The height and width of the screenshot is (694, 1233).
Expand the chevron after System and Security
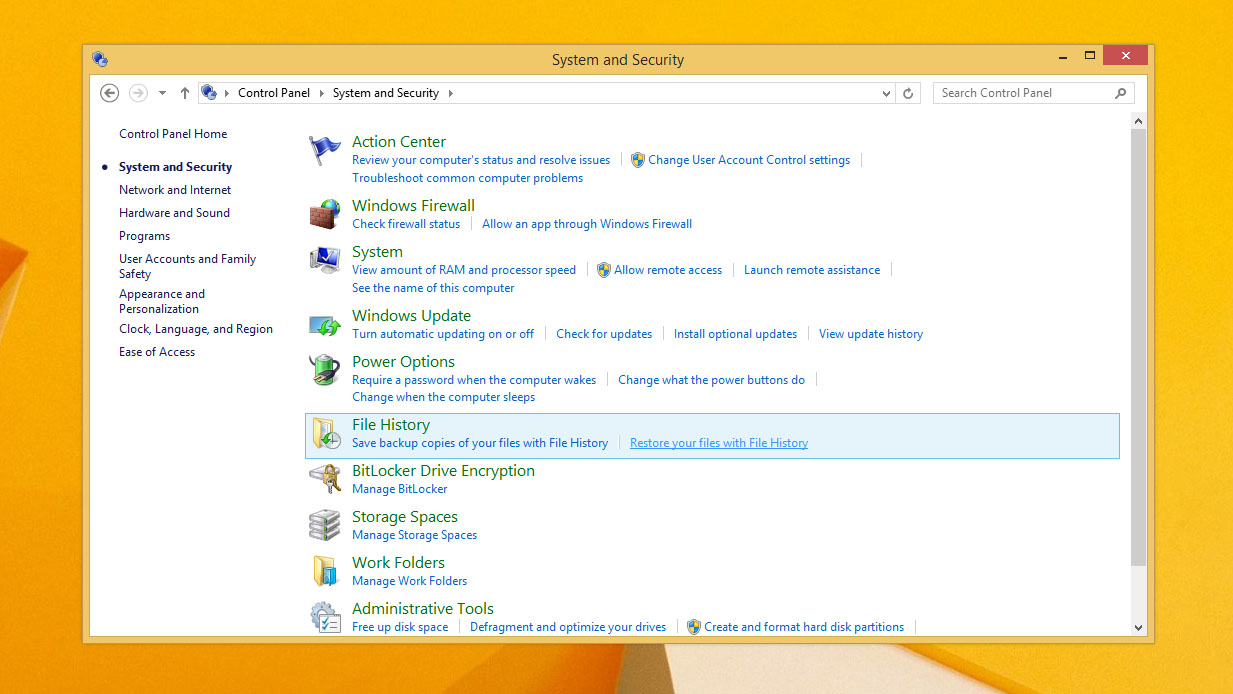click(451, 92)
